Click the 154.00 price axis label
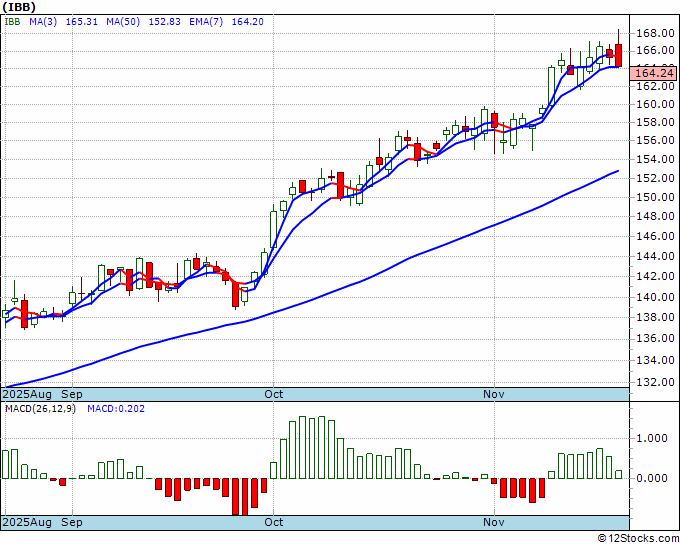 pos(655,160)
